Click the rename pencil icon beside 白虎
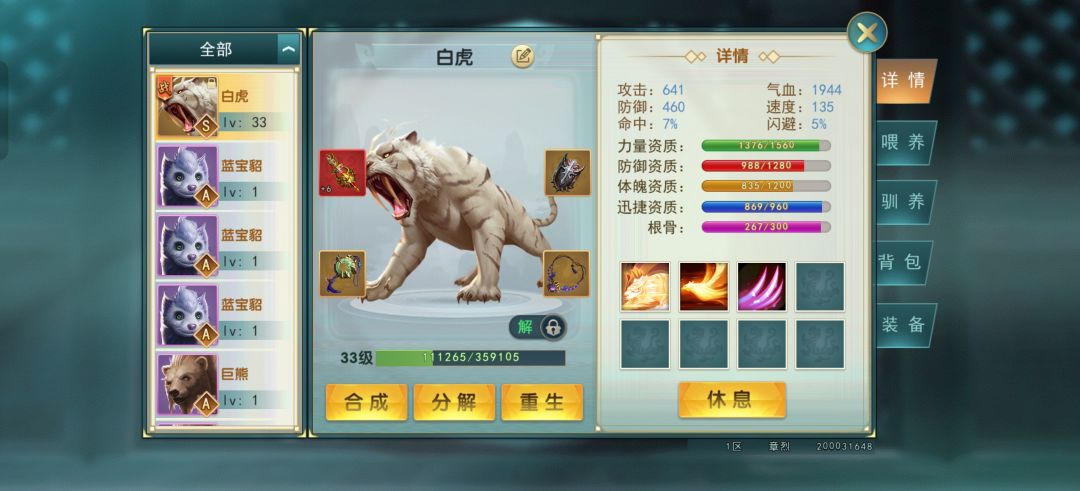Viewport: 1080px width, 491px height. coord(522,56)
